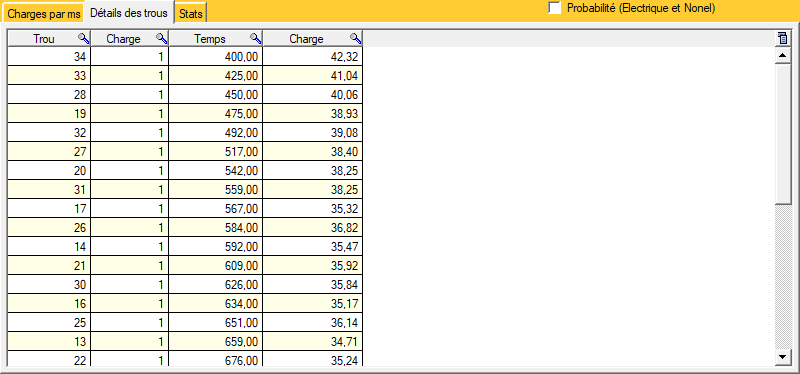Select cell with hole number 28

(x=49, y=95)
